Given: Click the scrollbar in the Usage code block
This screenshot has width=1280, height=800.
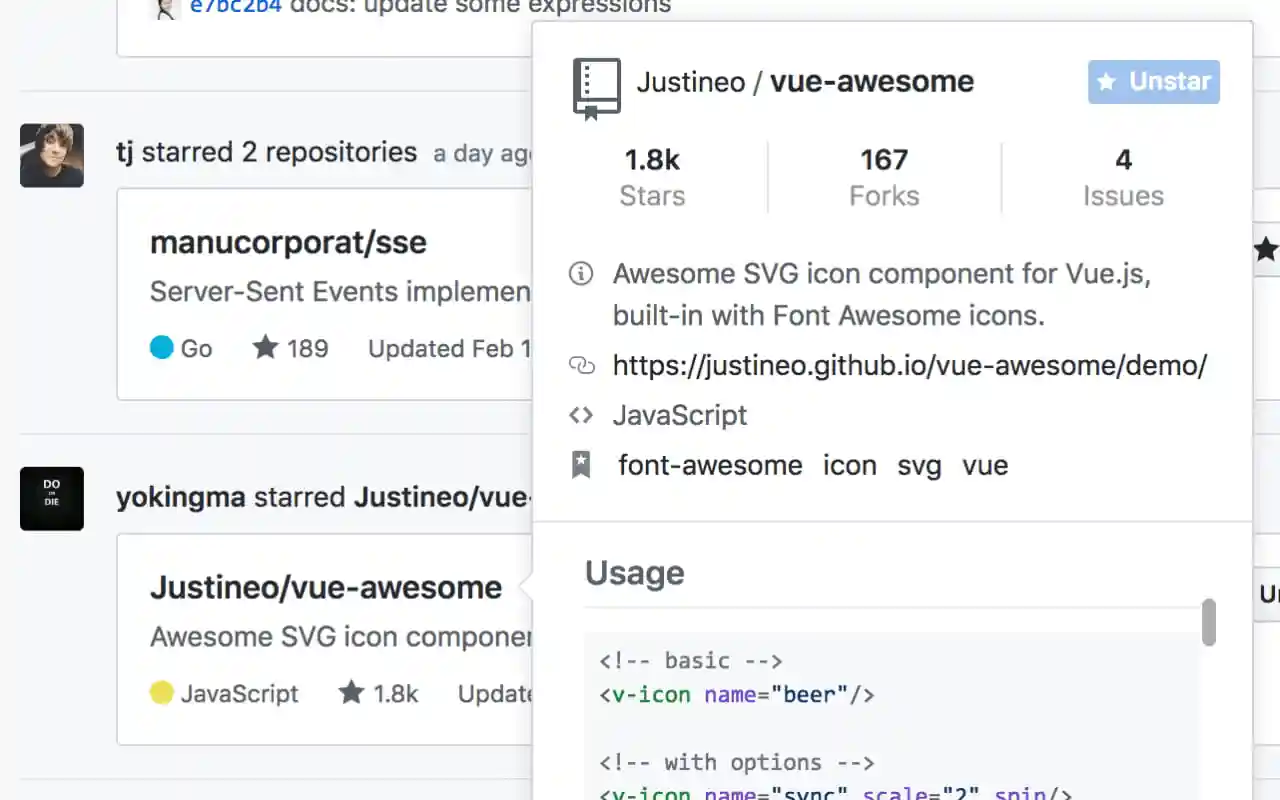Looking at the screenshot, I should pyautogui.click(x=1208, y=620).
